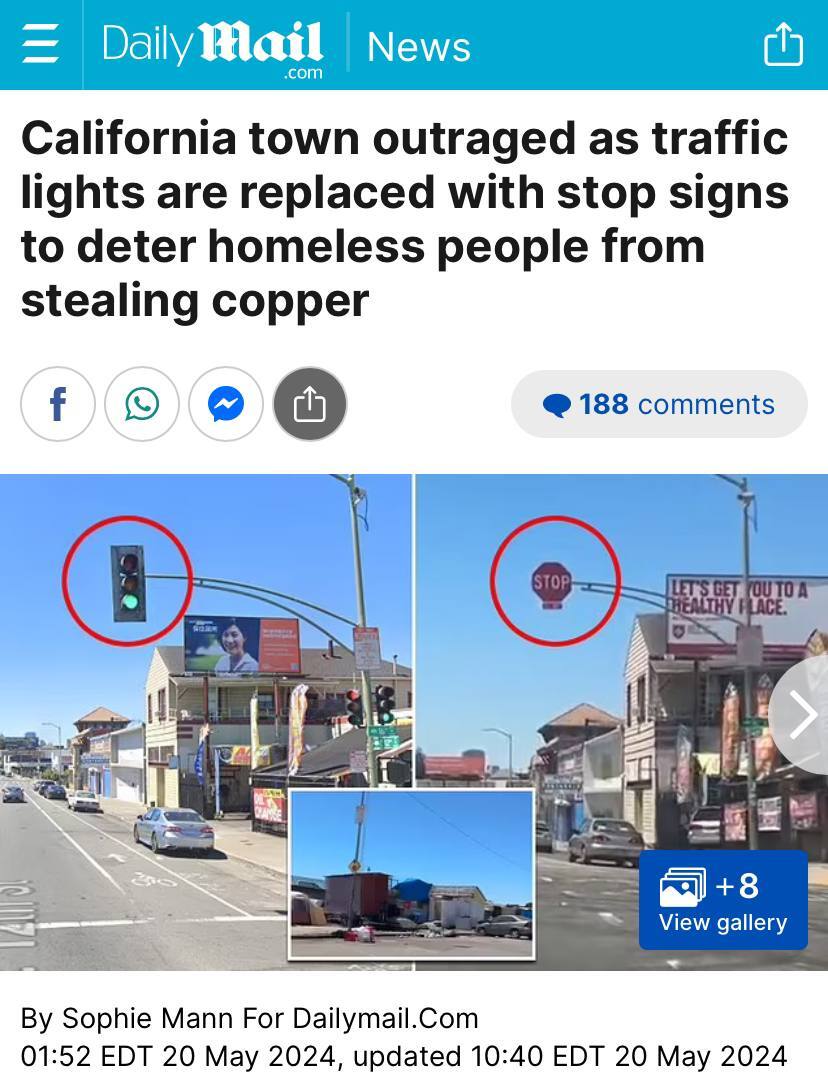Advance to next gallery image arrow
828x1087 pixels.
point(802,715)
